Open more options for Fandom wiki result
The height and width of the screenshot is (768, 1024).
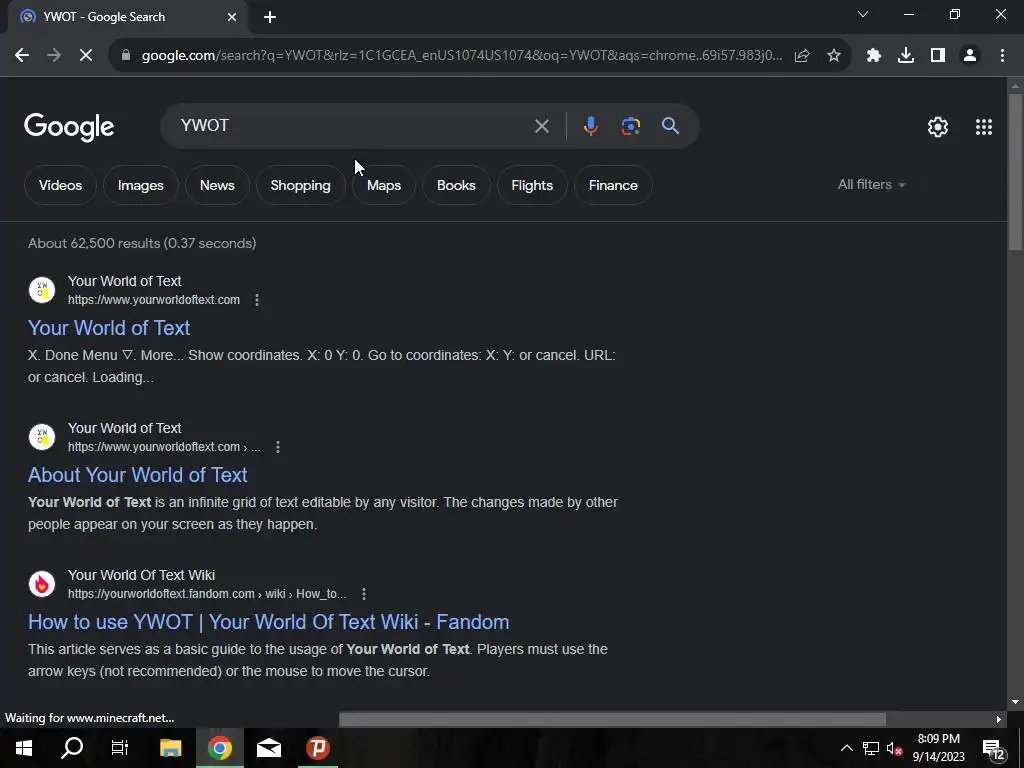(x=364, y=594)
